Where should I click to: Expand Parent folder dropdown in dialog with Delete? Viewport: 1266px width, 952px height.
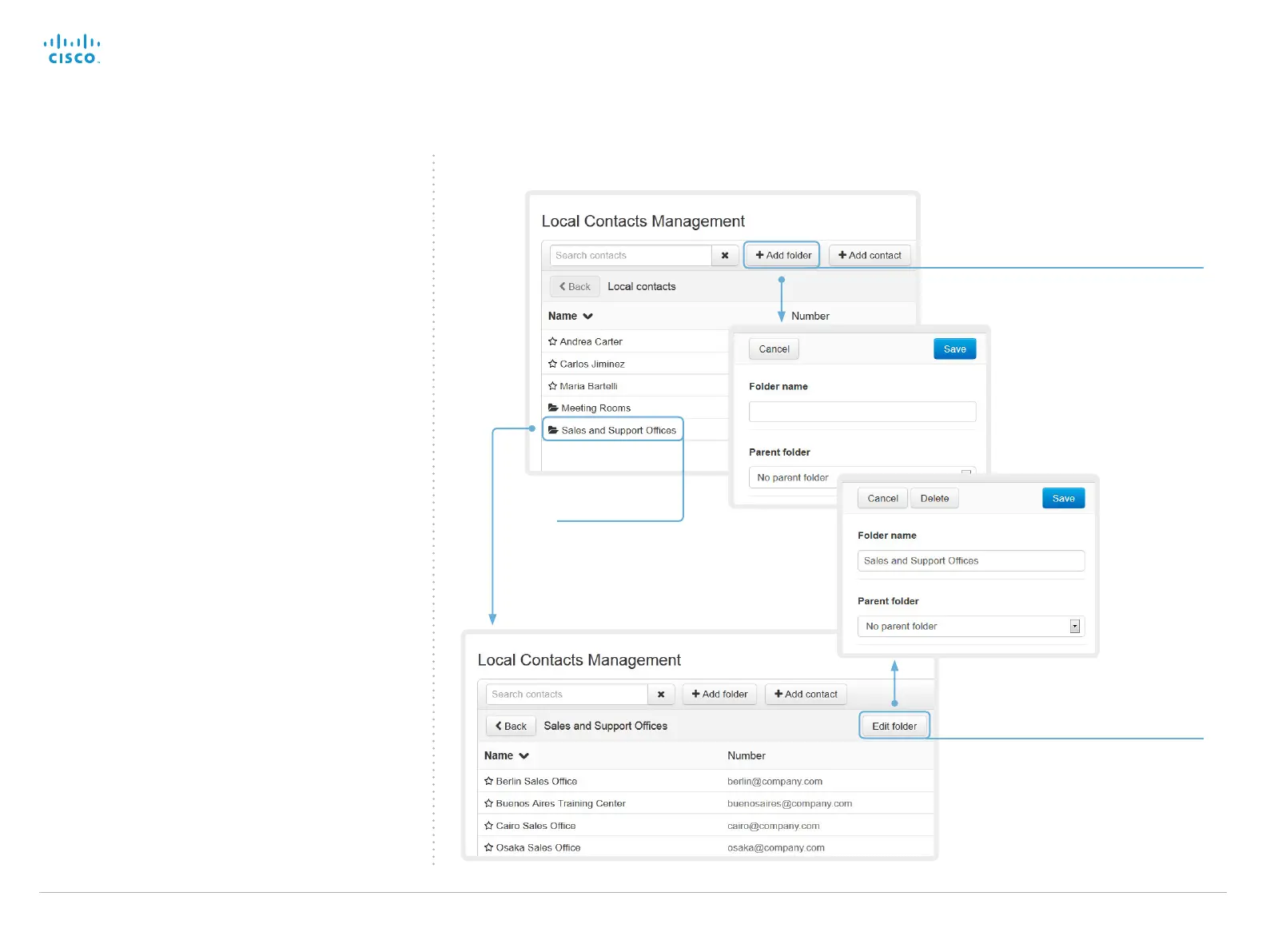tap(1074, 627)
